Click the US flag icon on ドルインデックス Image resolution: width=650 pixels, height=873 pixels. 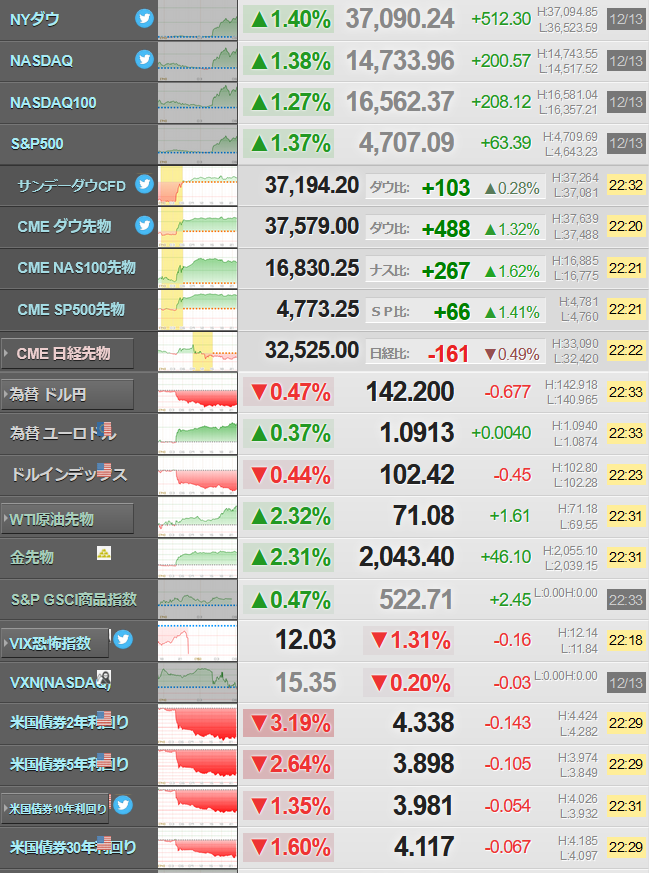point(104,470)
